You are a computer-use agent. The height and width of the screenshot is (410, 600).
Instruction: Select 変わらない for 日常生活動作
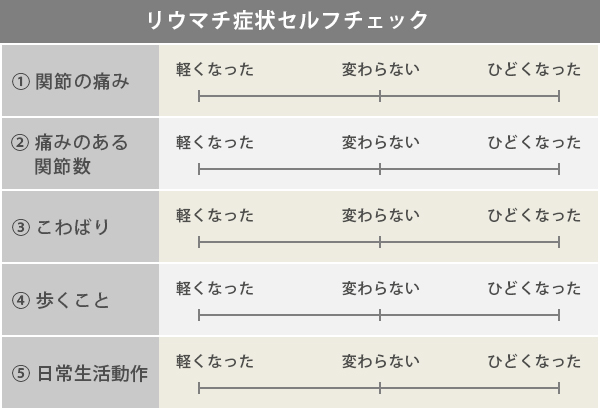coord(381,361)
